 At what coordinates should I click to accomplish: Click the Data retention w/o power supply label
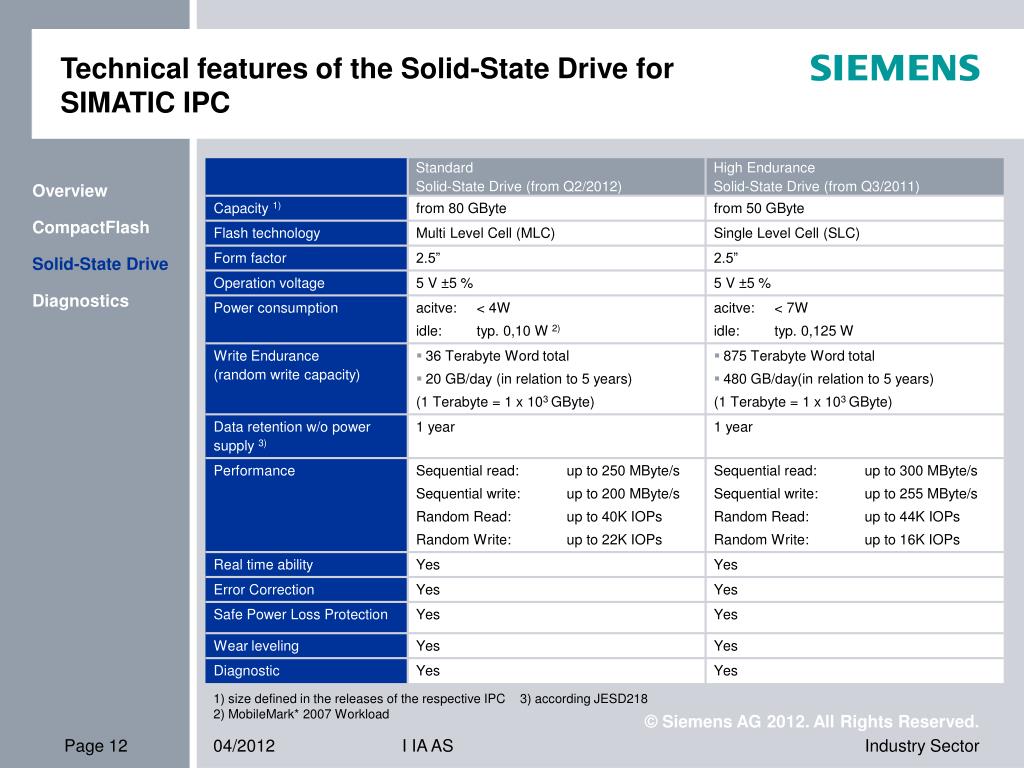coord(306,436)
